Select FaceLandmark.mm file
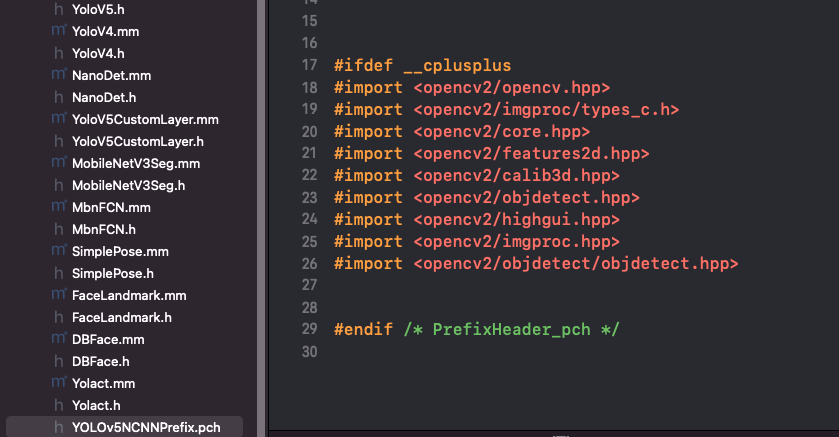 (129, 295)
